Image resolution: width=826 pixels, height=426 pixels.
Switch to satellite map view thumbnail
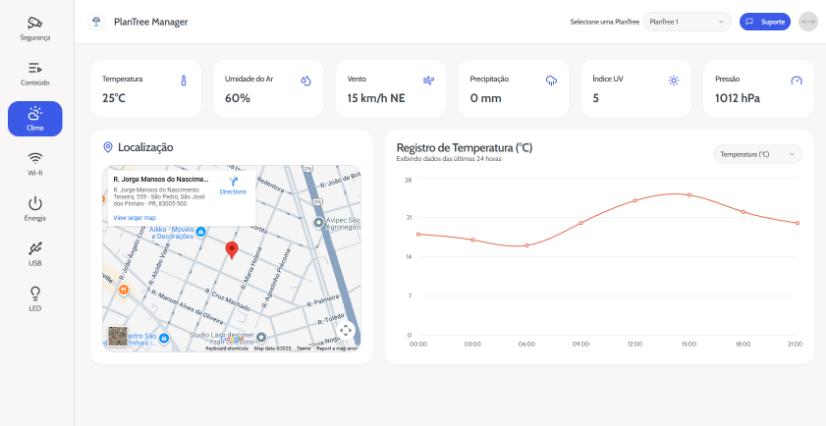click(118, 336)
